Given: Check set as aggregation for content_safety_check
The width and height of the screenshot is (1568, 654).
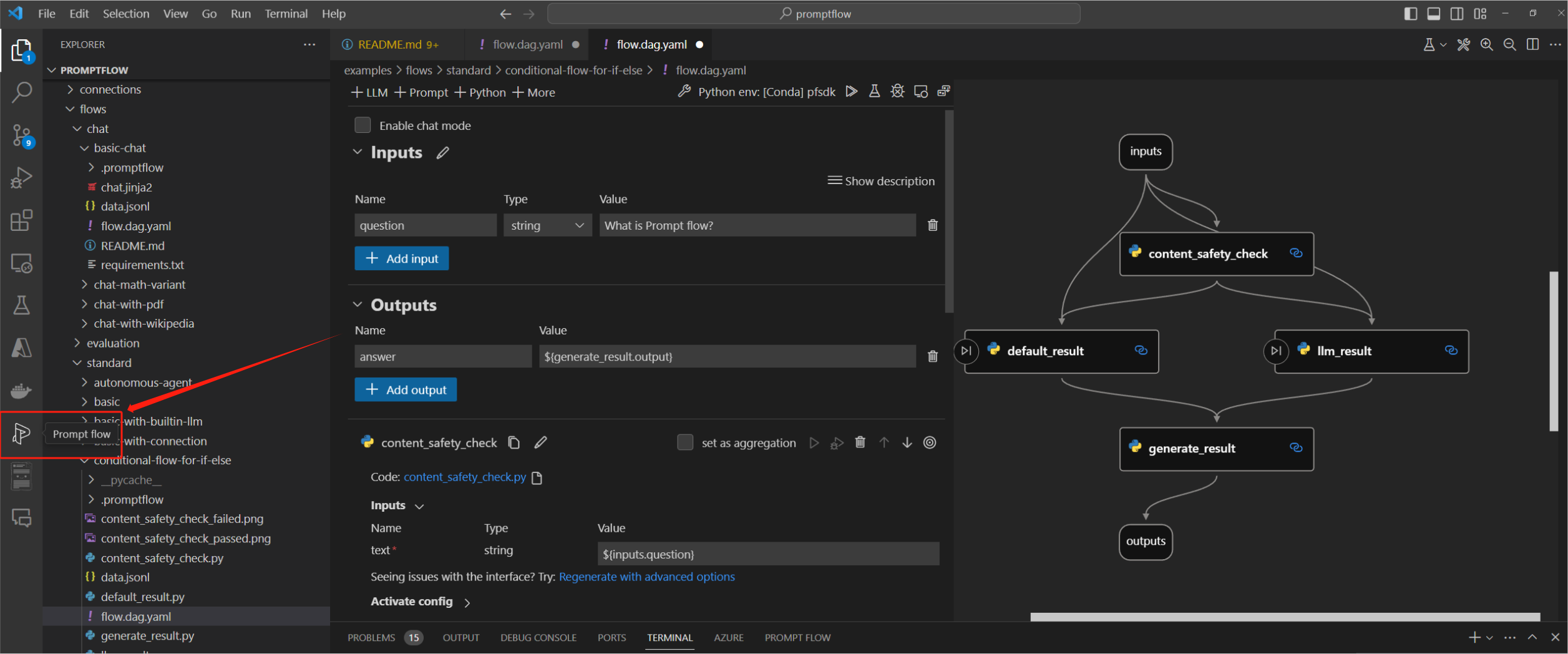Looking at the screenshot, I should (684, 442).
